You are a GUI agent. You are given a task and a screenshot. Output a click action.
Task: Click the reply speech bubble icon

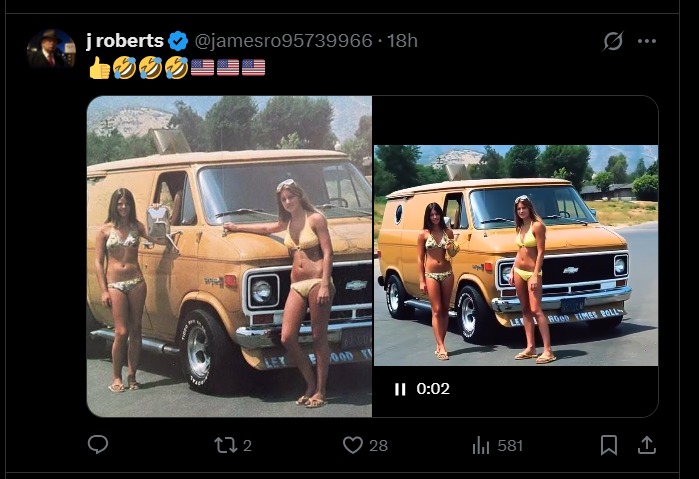pos(98,445)
